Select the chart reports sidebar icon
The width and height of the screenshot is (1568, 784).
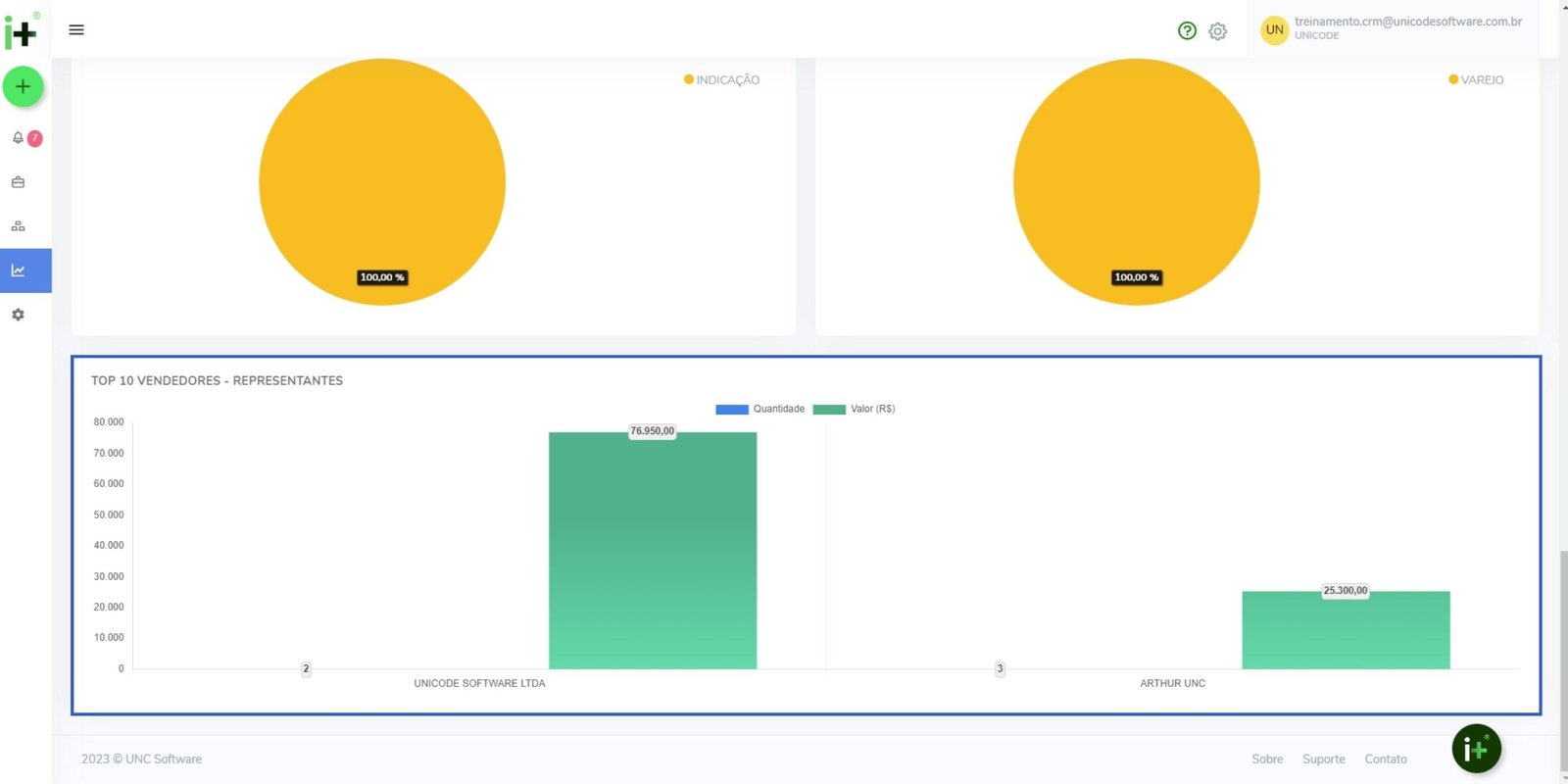point(19,270)
